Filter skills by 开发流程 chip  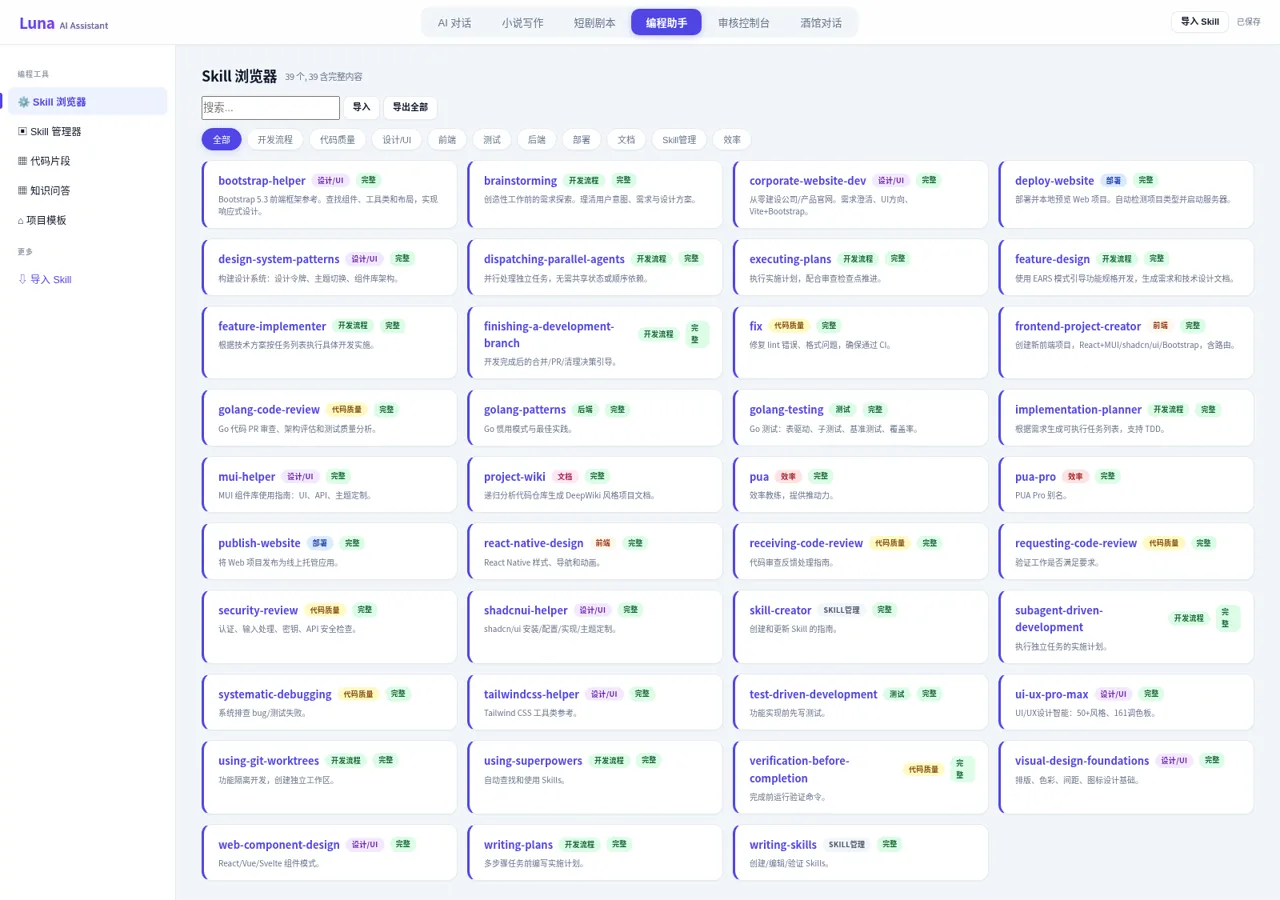[275, 140]
